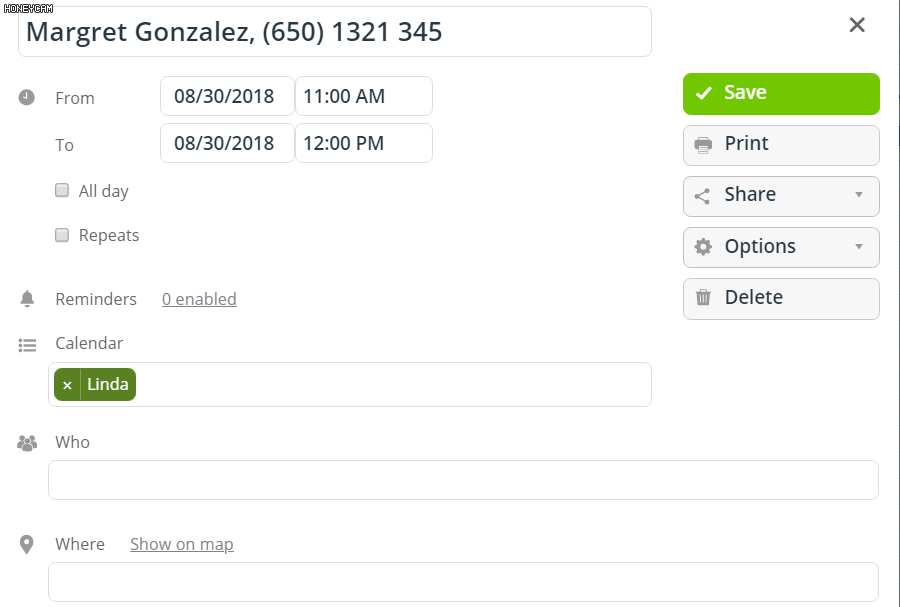Close the event editor dialog
900x607 pixels.
pos(857,25)
